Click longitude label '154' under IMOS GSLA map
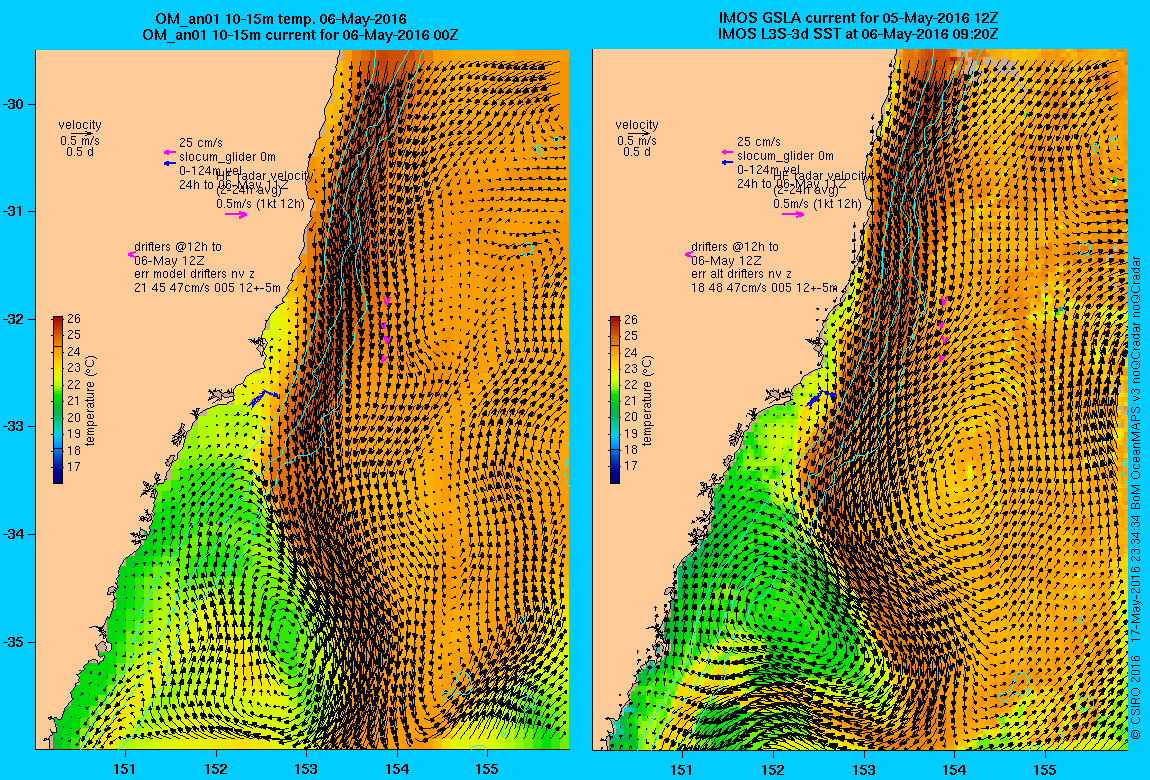The height and width of the screenshot is (780, 1150). pyautogui.click(x=954, y=770)
